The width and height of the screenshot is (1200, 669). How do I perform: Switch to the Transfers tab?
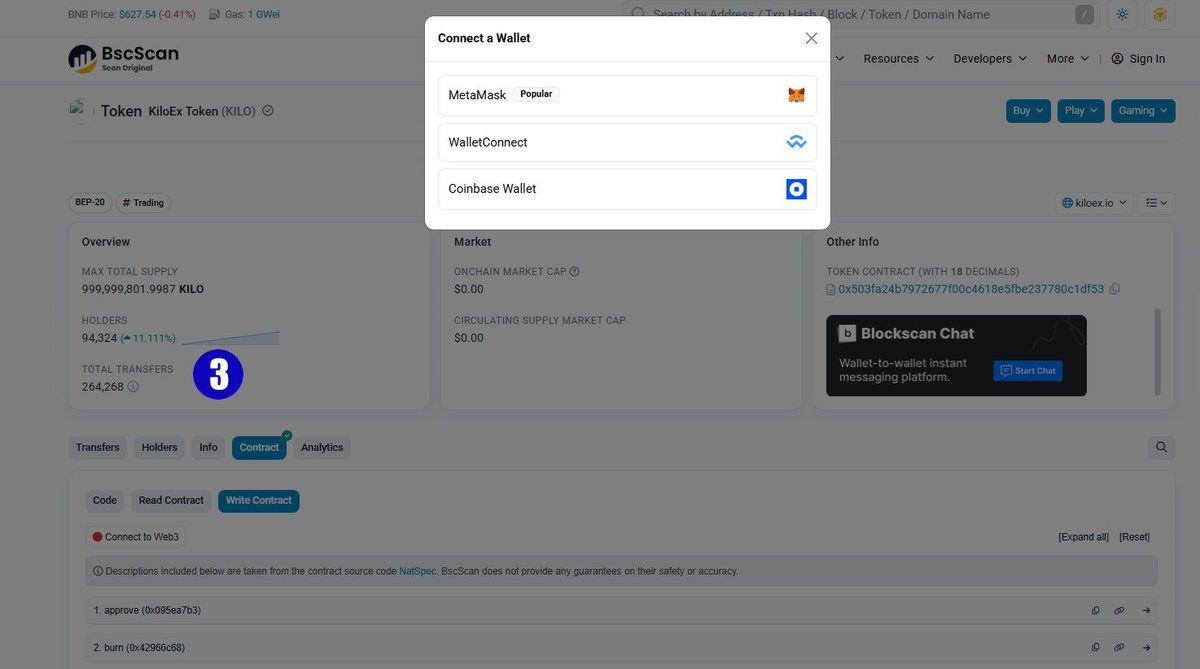coord(98,447)
